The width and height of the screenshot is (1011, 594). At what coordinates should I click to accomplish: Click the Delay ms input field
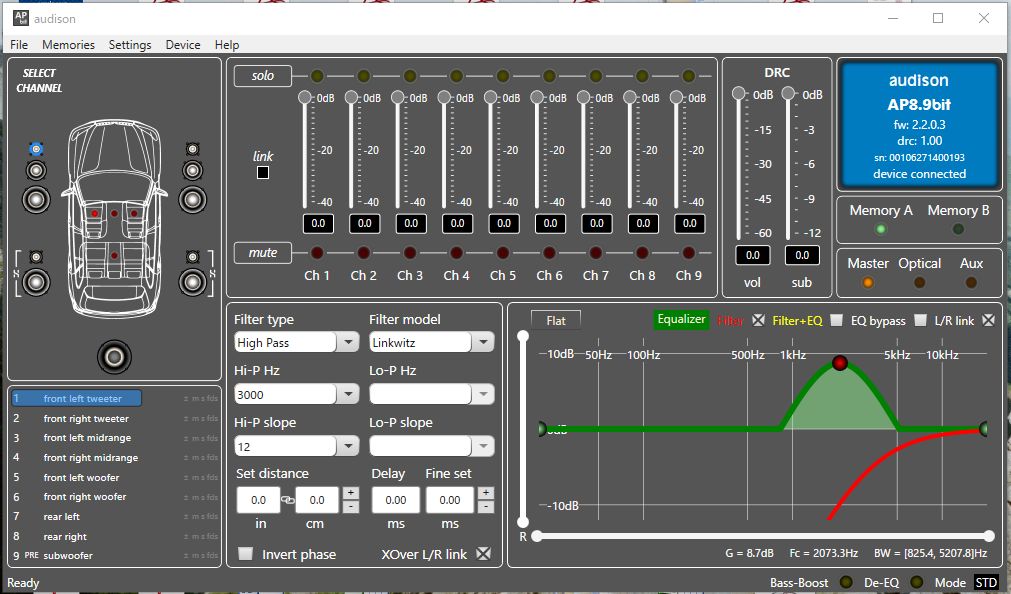pos(396,500)
